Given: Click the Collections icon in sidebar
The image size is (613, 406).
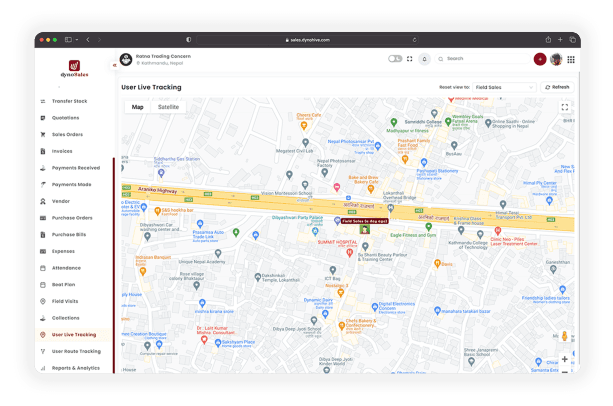Looking at the screenshot, I should click(43, 318).
